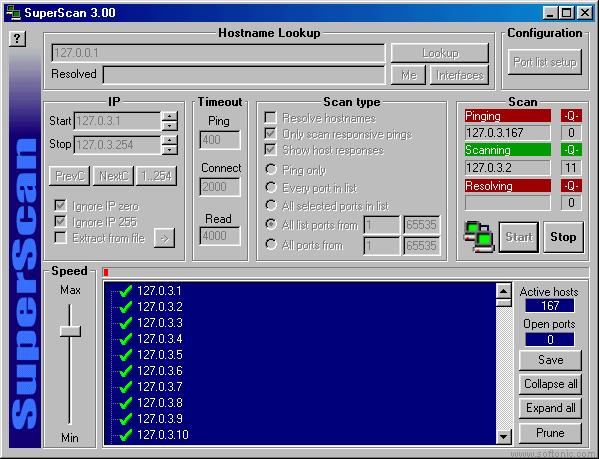
Task: Click the -Q- button next to Scanning
Action: tap(571, 150)
